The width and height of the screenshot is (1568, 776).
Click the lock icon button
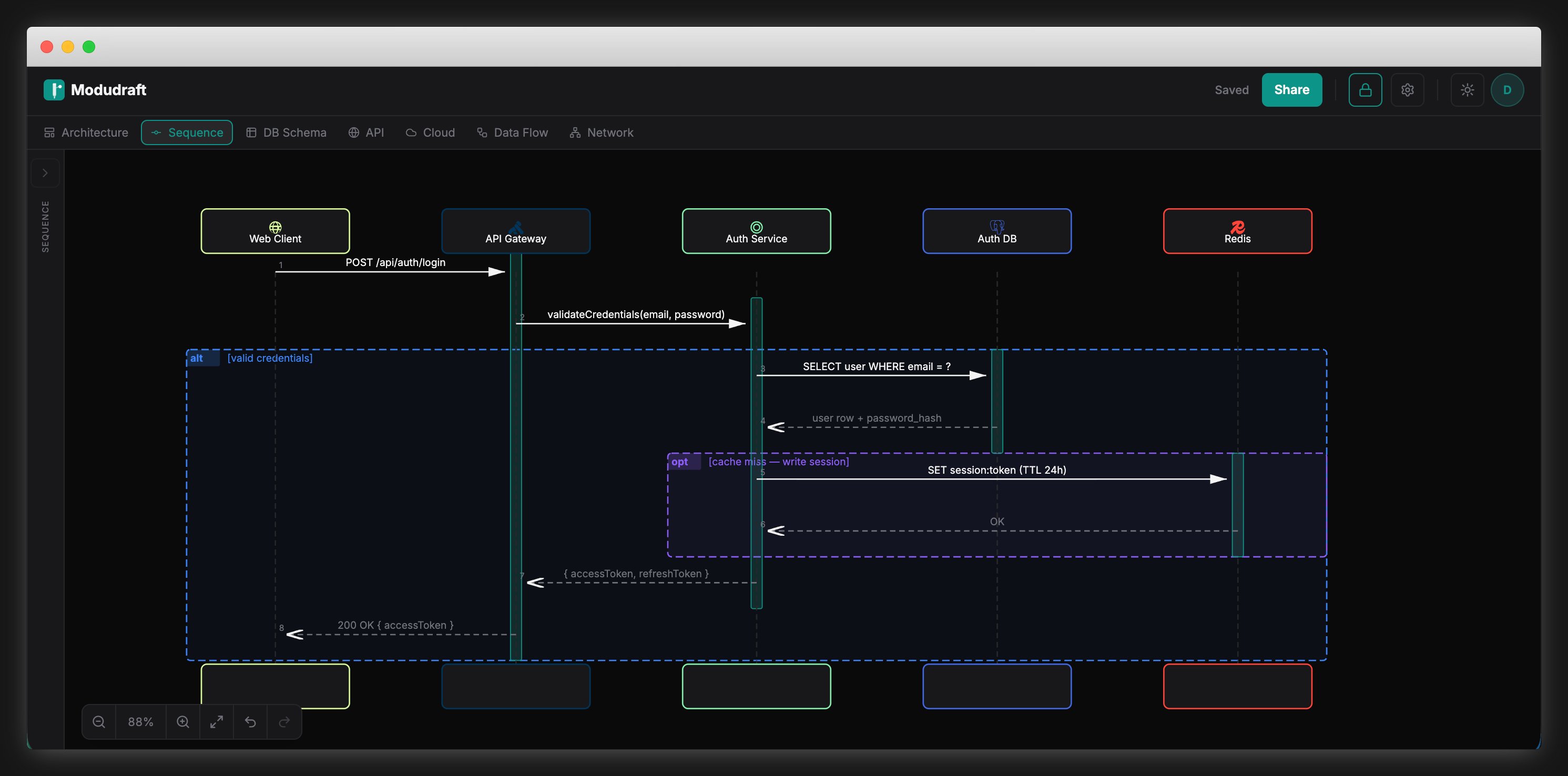1365,89
